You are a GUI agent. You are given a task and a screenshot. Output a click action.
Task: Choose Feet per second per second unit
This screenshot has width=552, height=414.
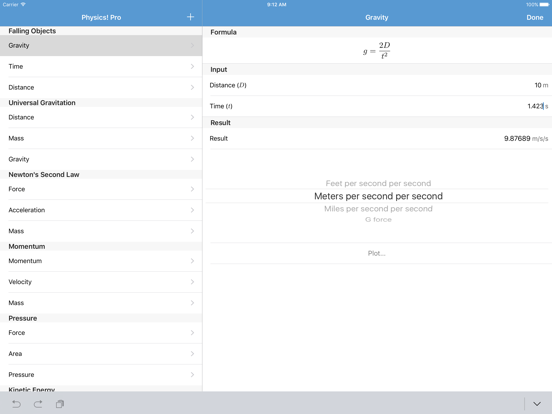click(378, 183)
